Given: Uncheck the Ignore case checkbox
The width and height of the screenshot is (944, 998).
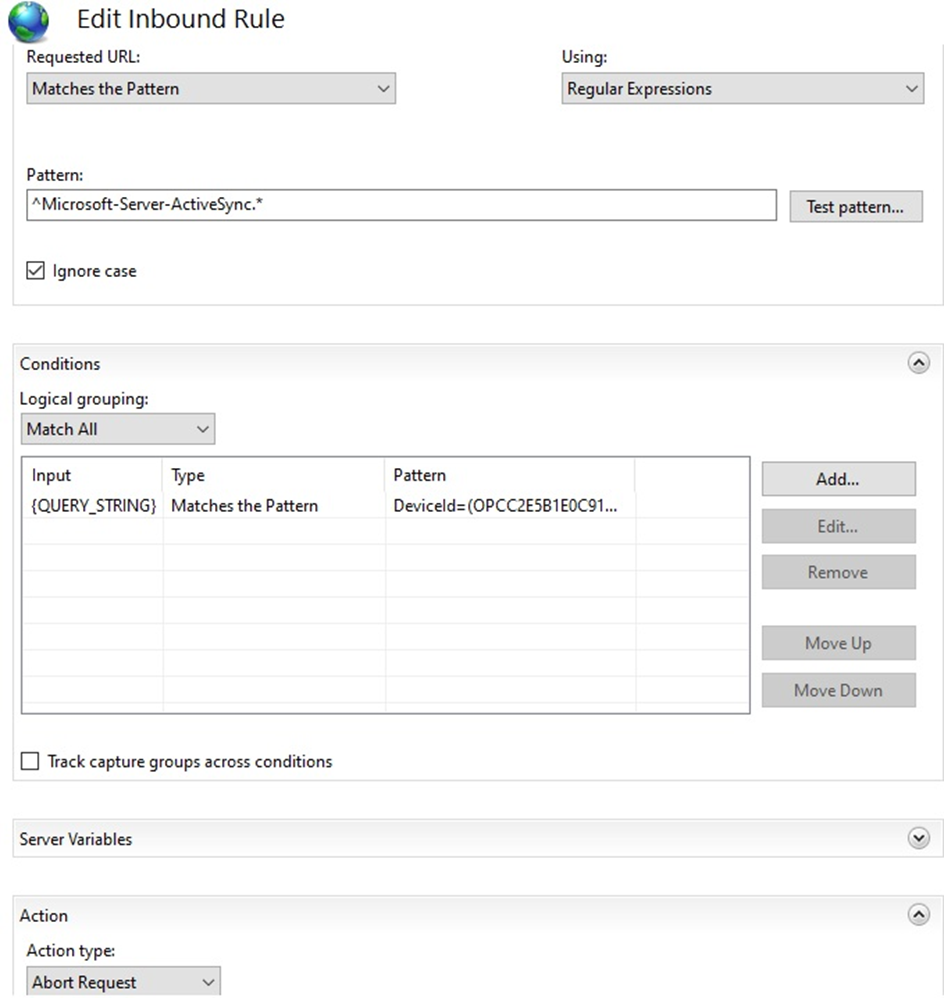Looking at the screenshot, I should (x=36, y=271).
